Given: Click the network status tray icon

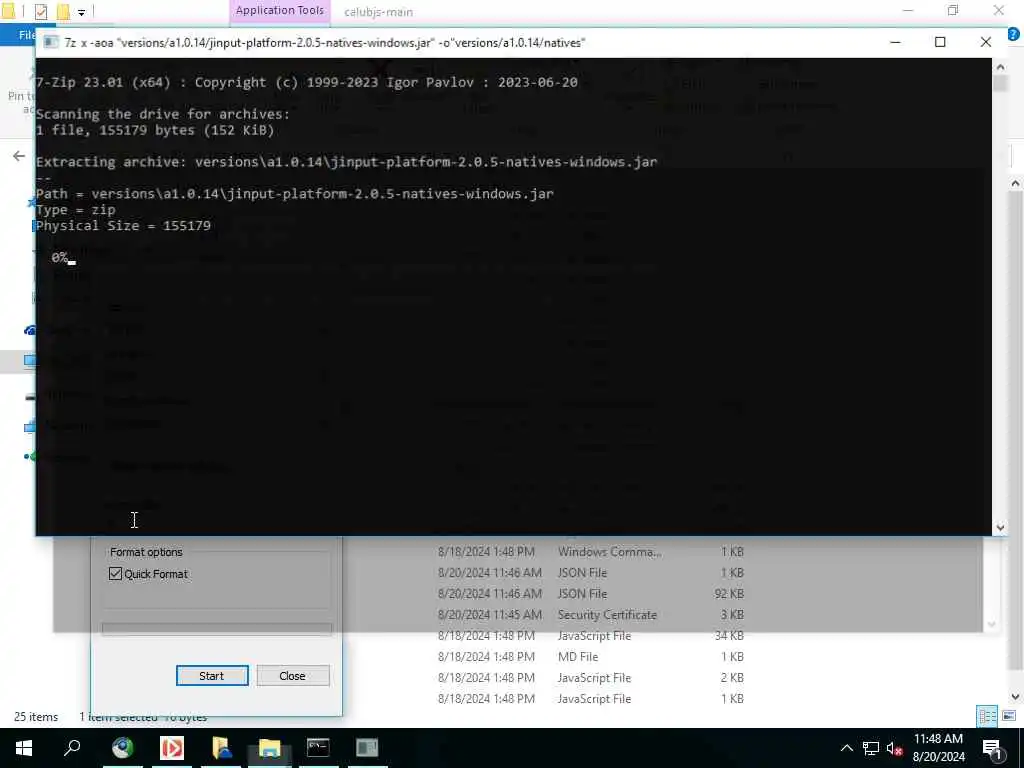Looking at the screenshot, I should [871, 748].
